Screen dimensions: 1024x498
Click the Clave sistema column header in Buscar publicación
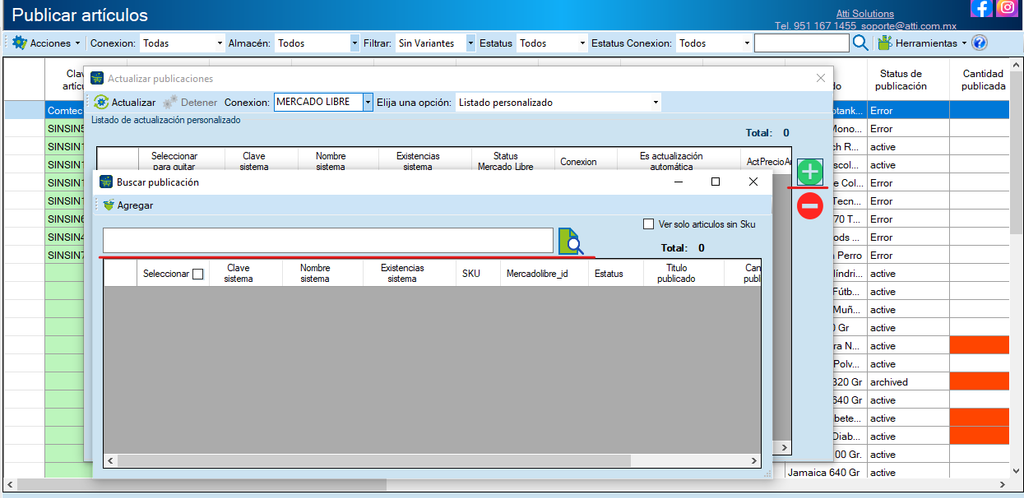[x=238, y=273]
